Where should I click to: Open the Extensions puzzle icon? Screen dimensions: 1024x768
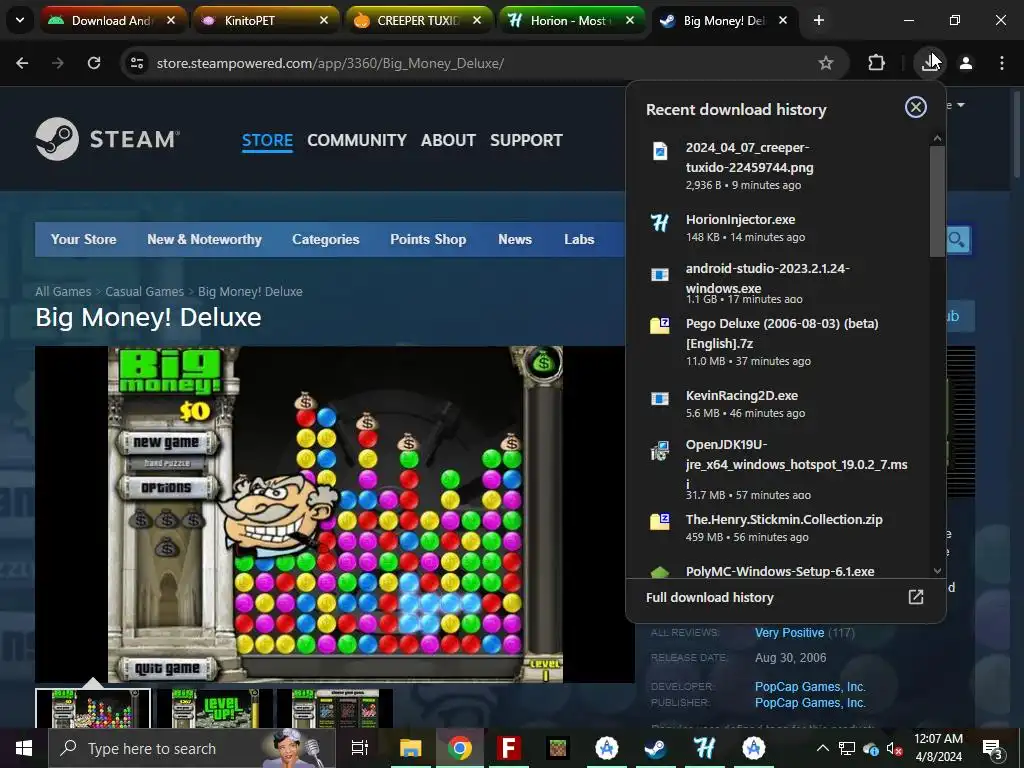(x=876, y=63)
